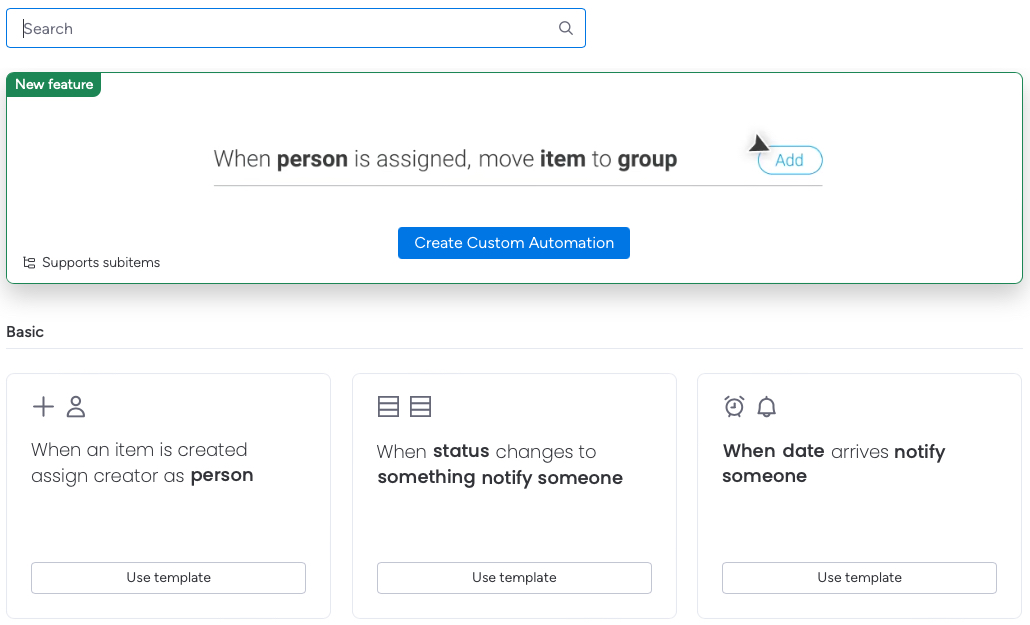
Task: Click the Create Custom Automation button
Action: [513, 242]
